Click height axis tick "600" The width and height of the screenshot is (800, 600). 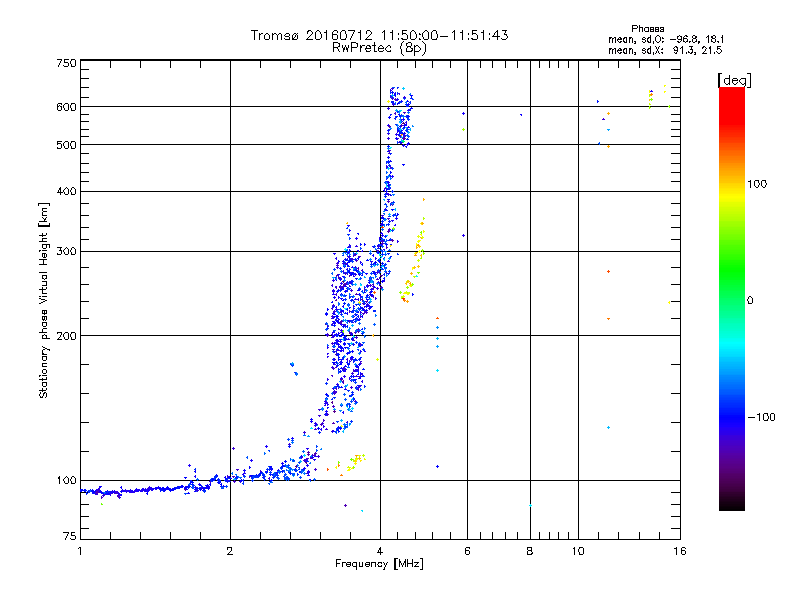[x=67, y=107]
